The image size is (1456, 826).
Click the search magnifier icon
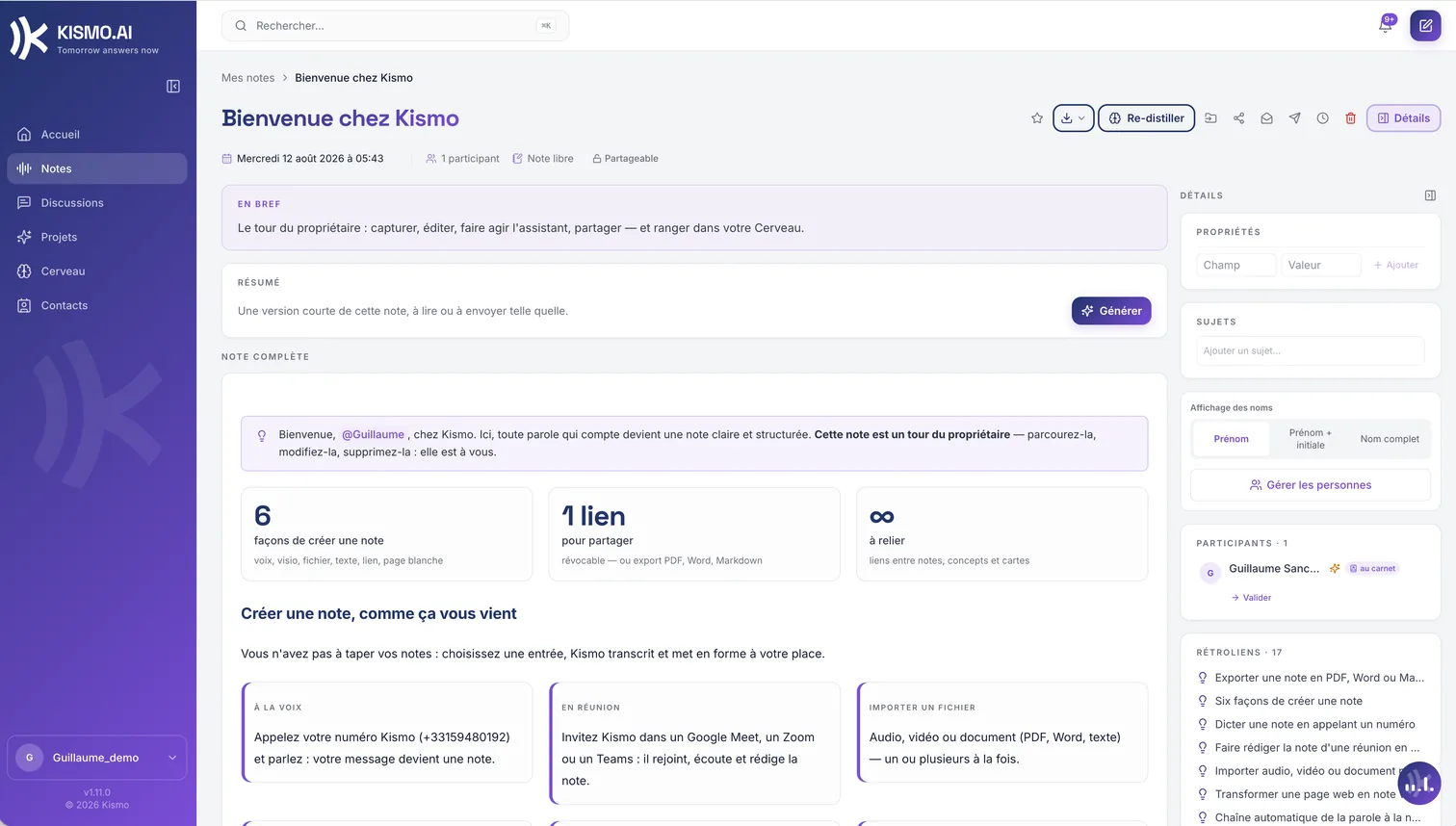coord(241,26)
